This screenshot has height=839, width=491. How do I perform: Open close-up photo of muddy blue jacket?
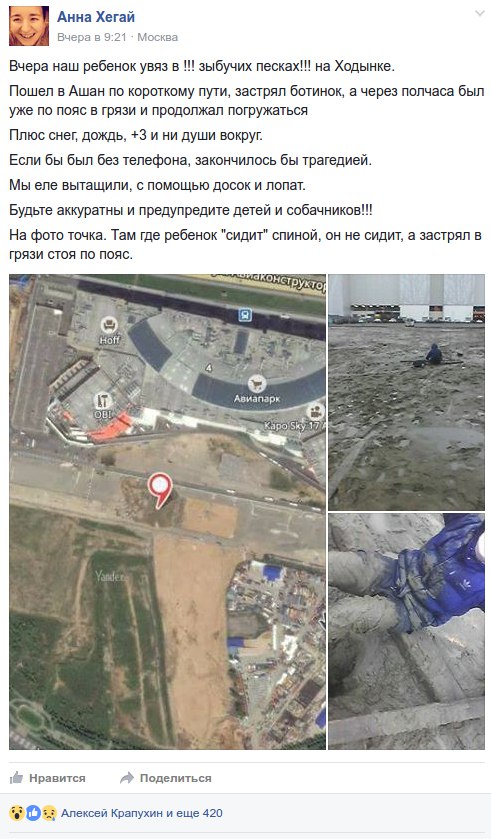click(406, 631)
